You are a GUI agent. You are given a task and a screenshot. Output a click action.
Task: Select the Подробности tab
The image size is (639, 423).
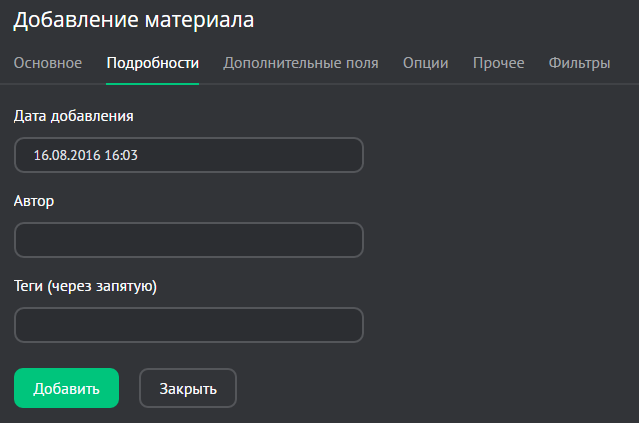pos(153,63)
